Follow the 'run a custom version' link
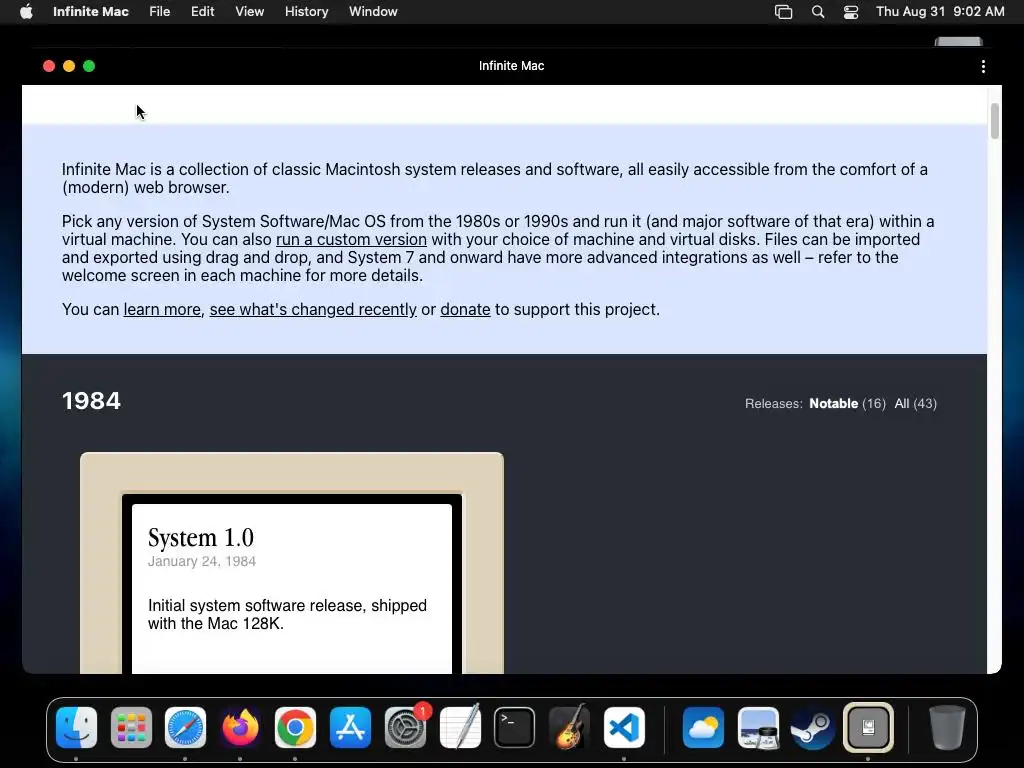The image size is (1024, 768). coord(351,240)
